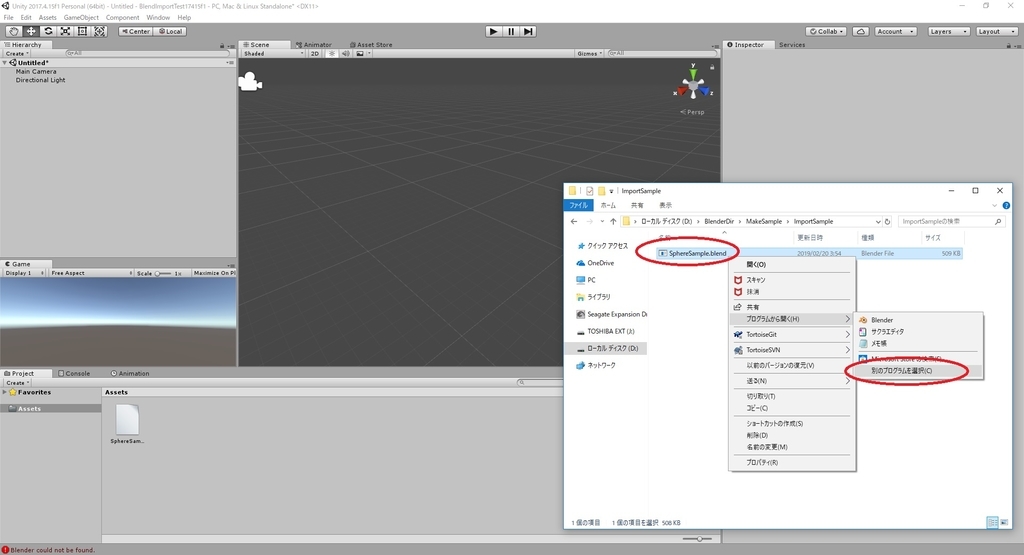Open the Hierarchy Create dropdown
Viewport: 1024px width, 555px height.
pyautogui.click(x=17, y=54)
